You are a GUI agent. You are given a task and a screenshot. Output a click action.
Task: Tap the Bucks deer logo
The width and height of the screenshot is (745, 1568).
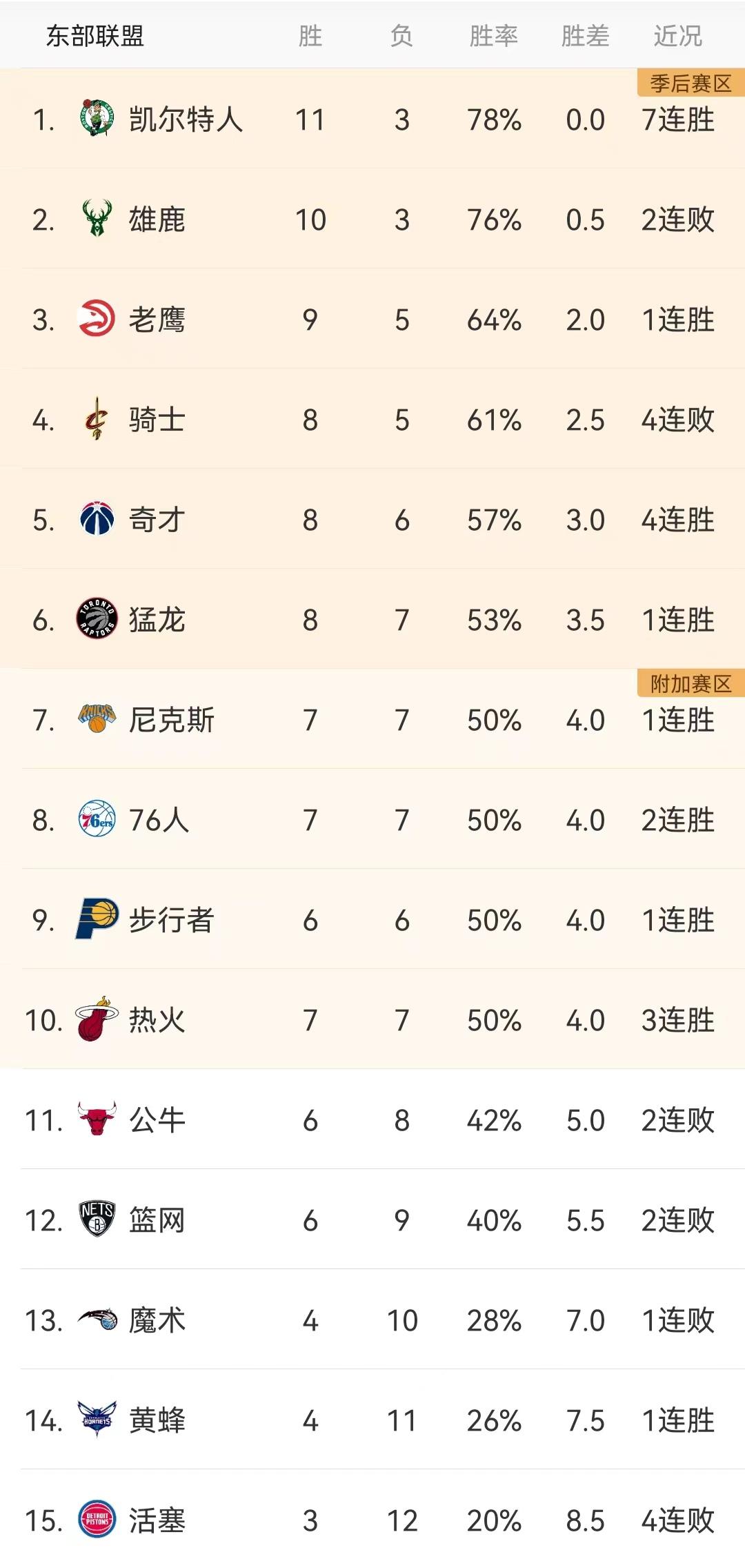tap(97, 219)
